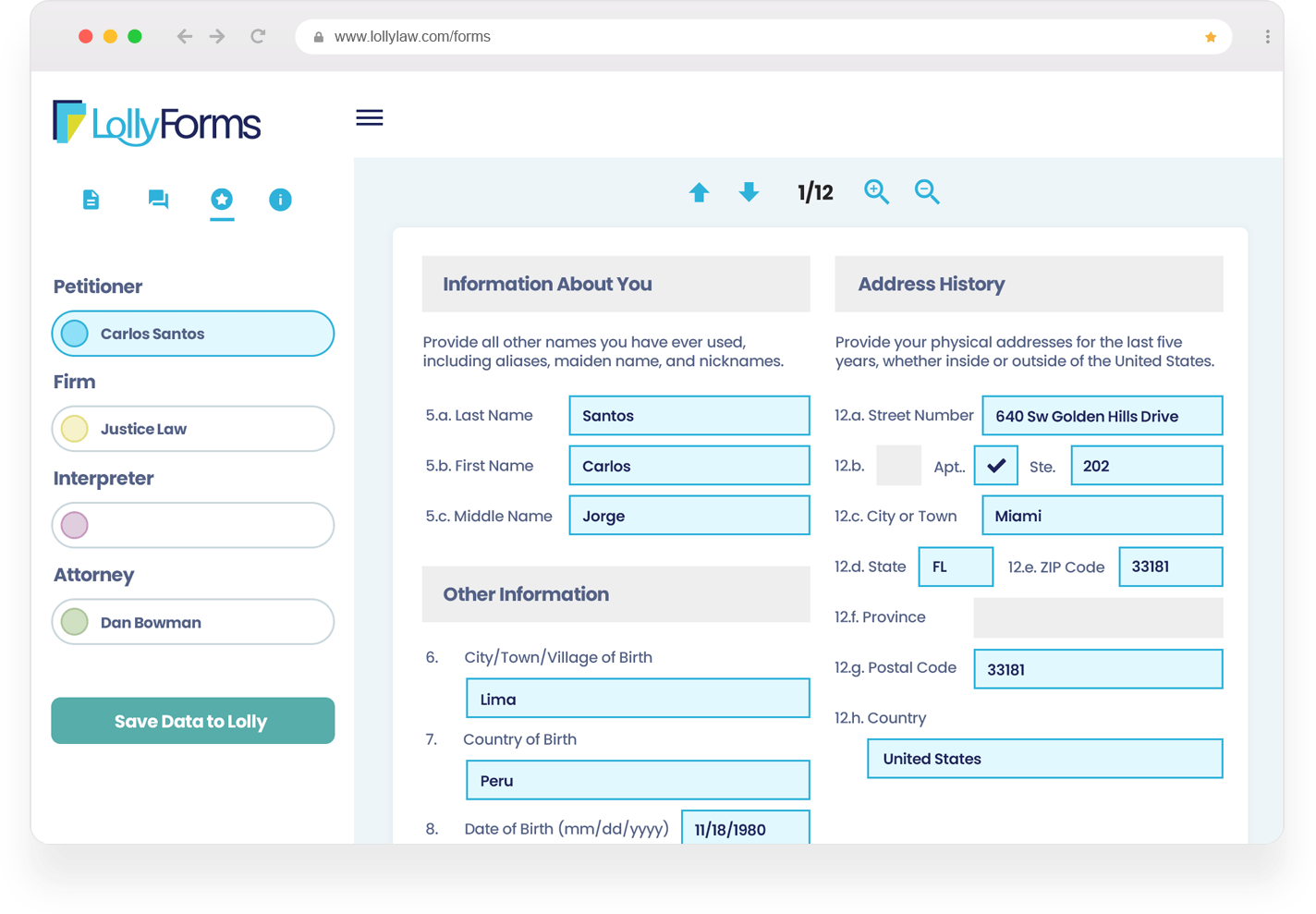Toggle the Apt. checkbox
This screenshot has width=1316, height=914.
[995, 466]
